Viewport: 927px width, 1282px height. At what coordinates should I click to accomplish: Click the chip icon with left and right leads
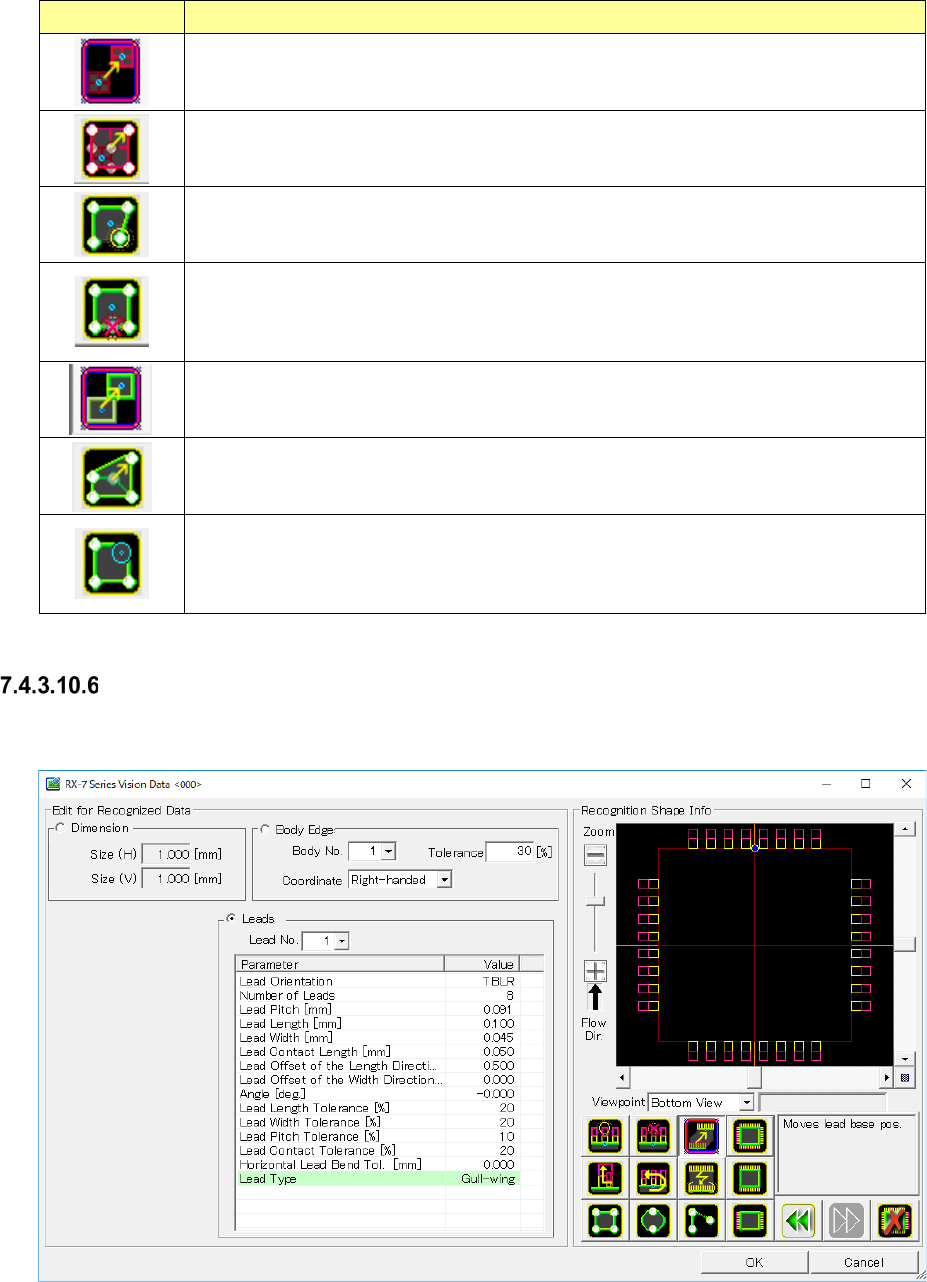750,1221
